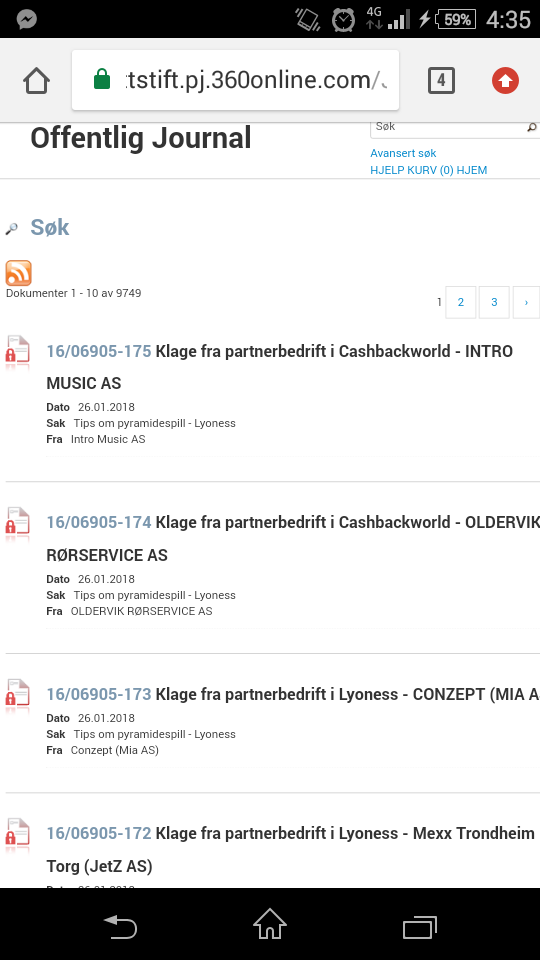Image resolution: width=540 pixels, height=960 pixels.
Task: Tap locked document icon for 16/06905-174
Action: (x=18, y=524)
